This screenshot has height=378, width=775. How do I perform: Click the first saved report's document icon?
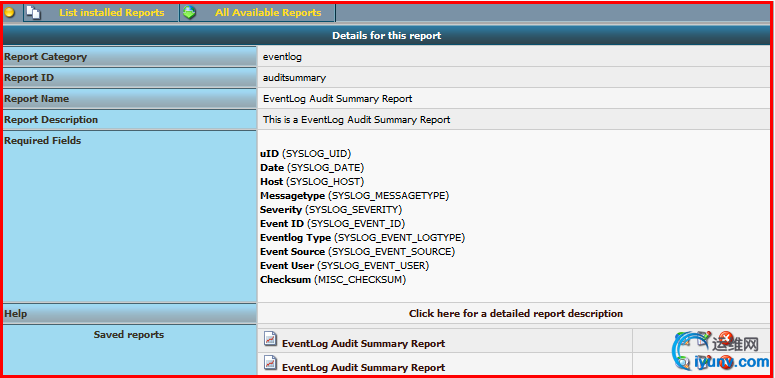coord(270,339)
